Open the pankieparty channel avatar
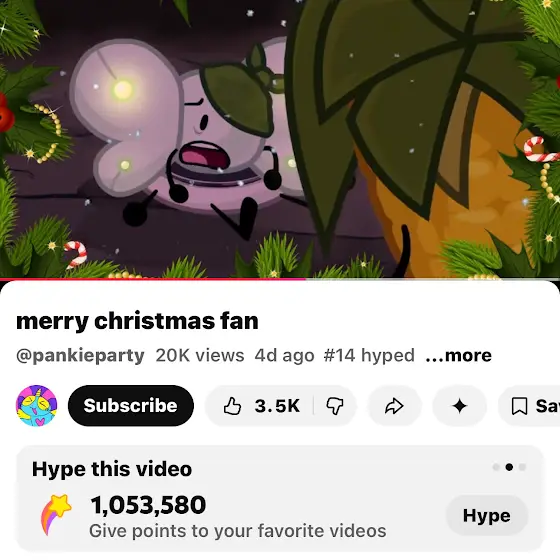 coord(36,406)
